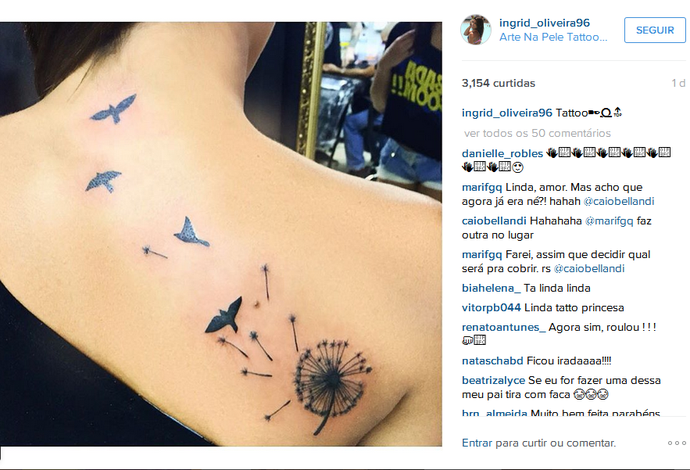Open ingrid_oliveira96 profile avatar picture
The width and height of the screenshot is (690, 470).
[475, 29]
